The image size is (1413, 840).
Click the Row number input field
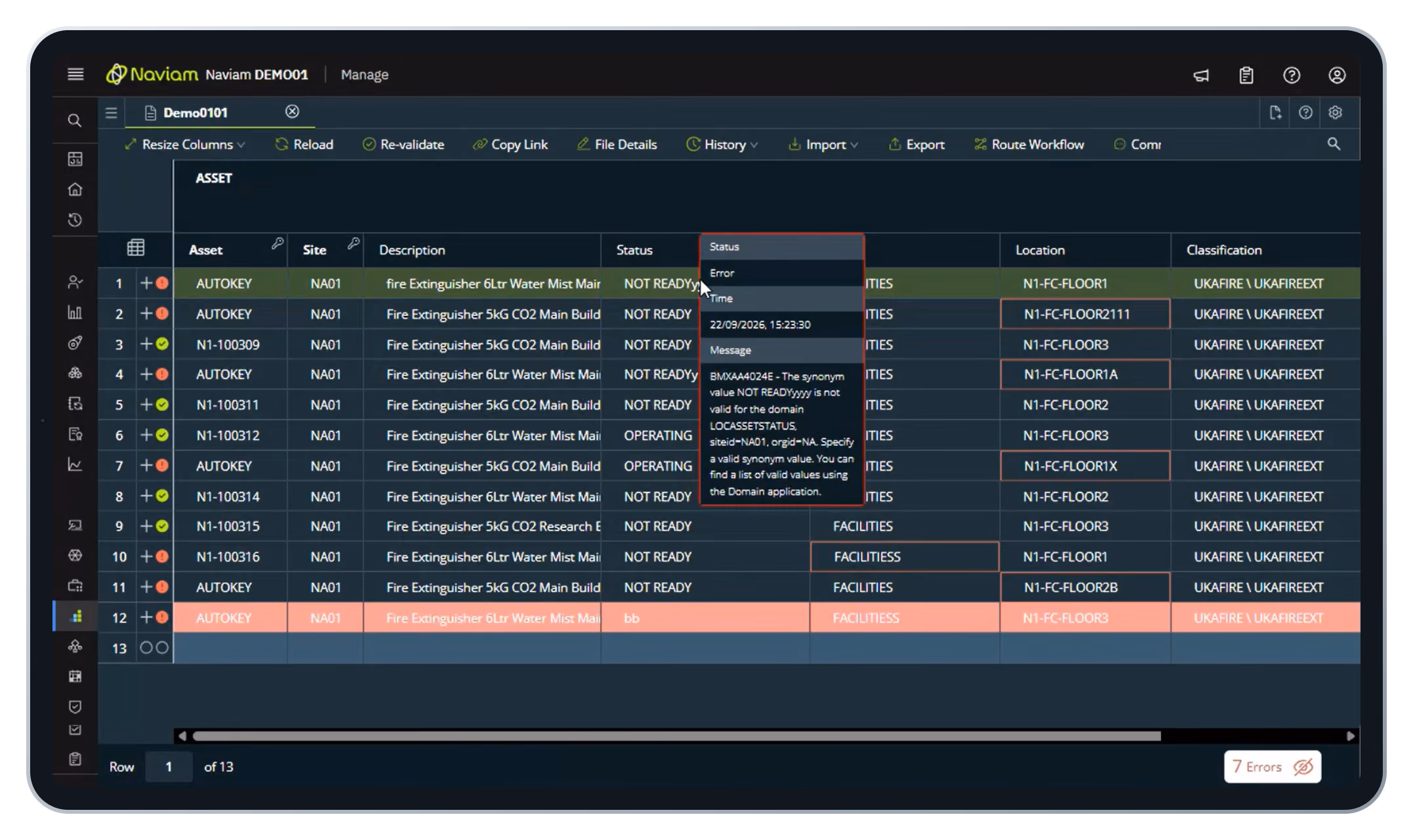(x=169, y=767)
